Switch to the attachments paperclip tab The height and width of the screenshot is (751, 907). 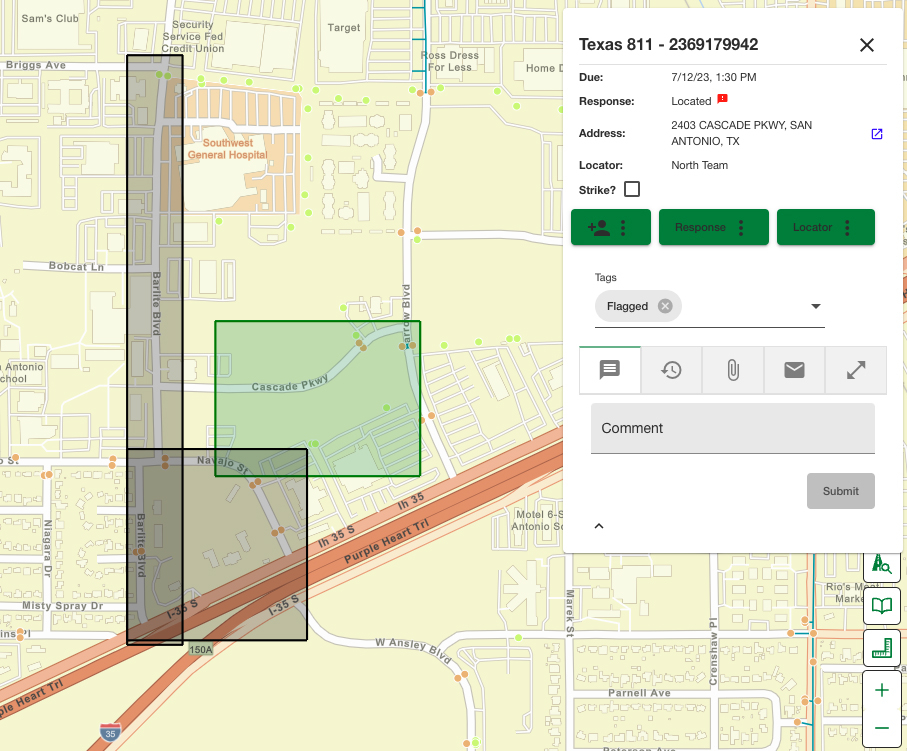tap(733, 370)
